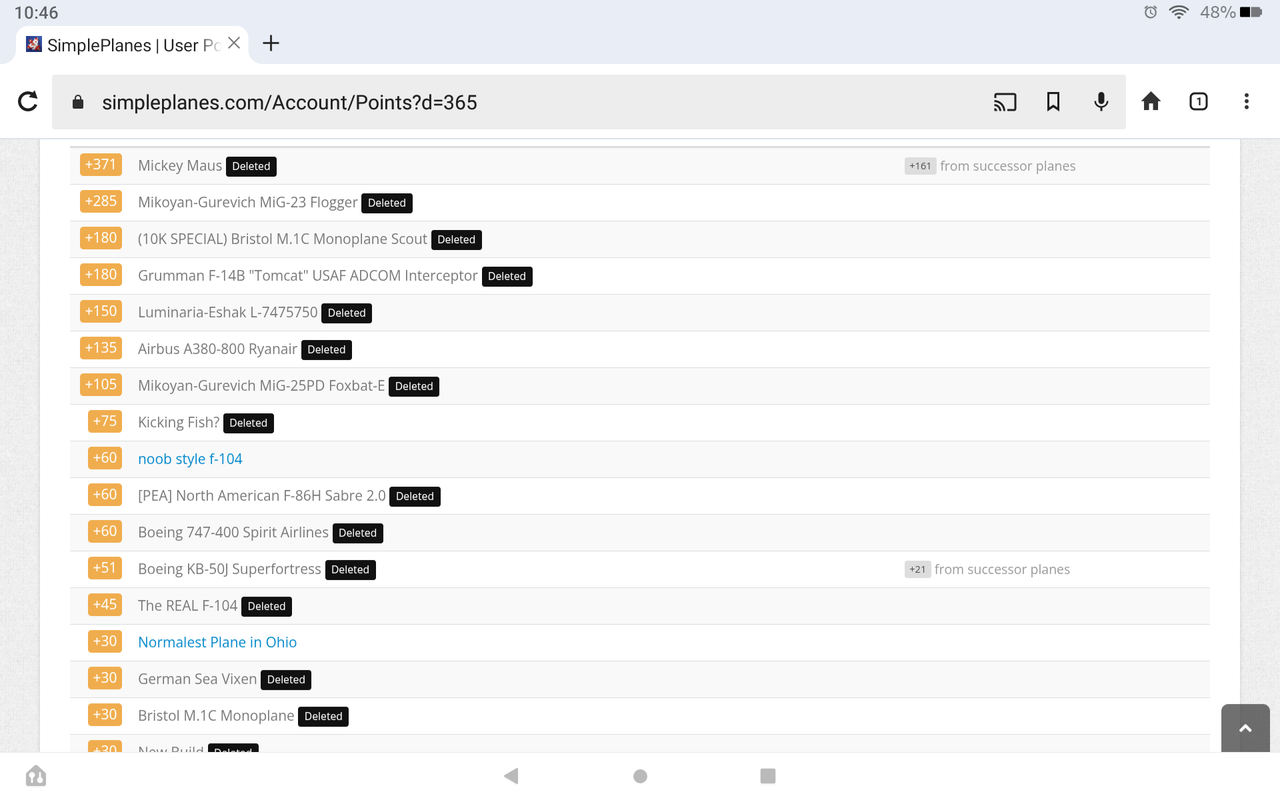This screenshot has height=800, width=1280.
Task: Click the +105 points badge
Action: (x=101, y=384)
